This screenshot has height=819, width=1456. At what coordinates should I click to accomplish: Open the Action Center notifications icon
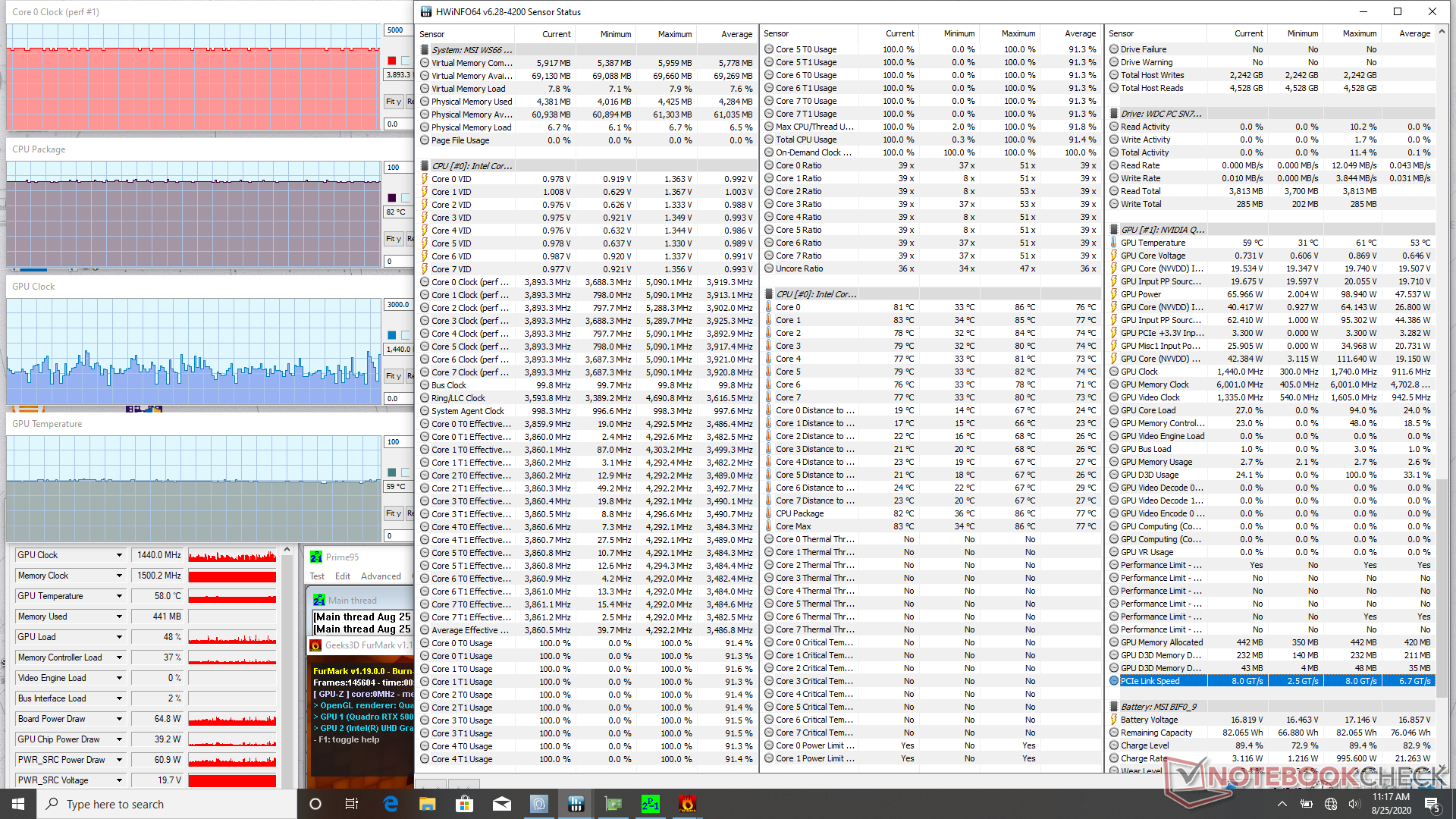[x=1432, y=804]
